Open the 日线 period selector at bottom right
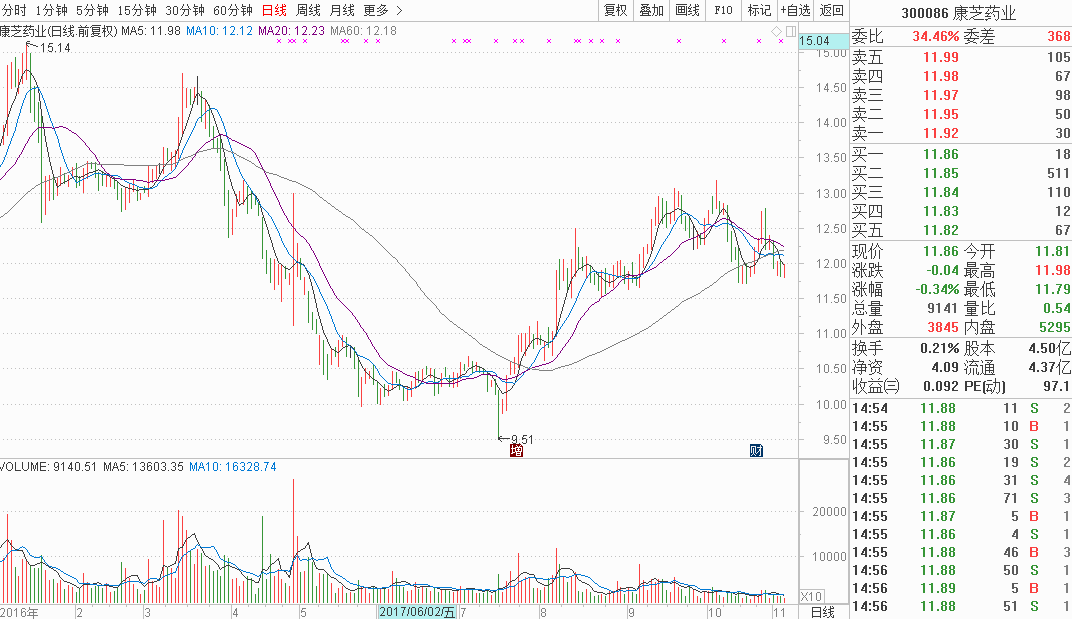 click(822, 611)
